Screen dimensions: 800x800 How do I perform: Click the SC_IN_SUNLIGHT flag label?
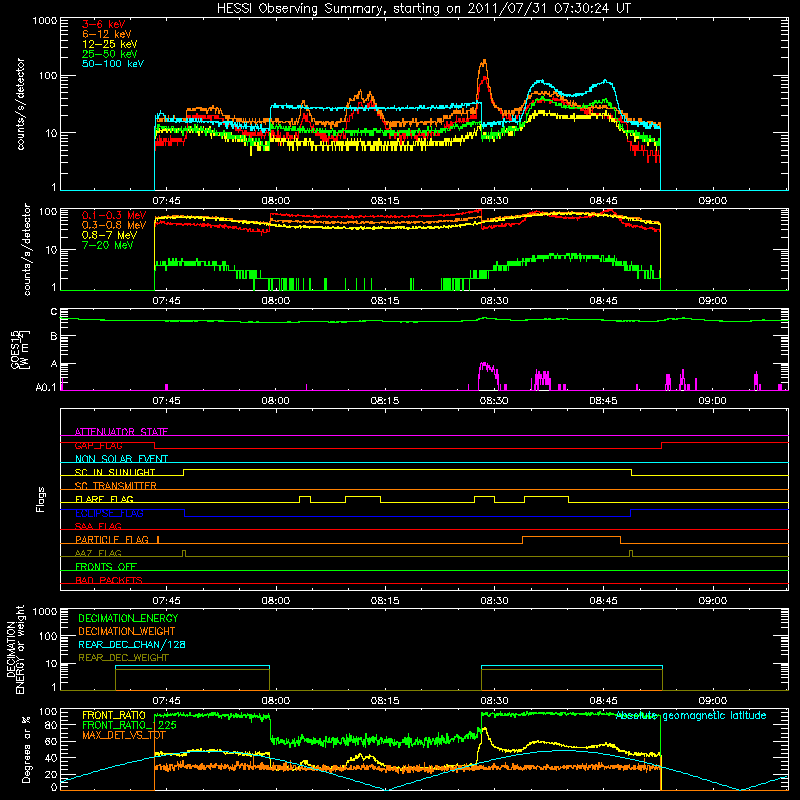coord(115,472)
